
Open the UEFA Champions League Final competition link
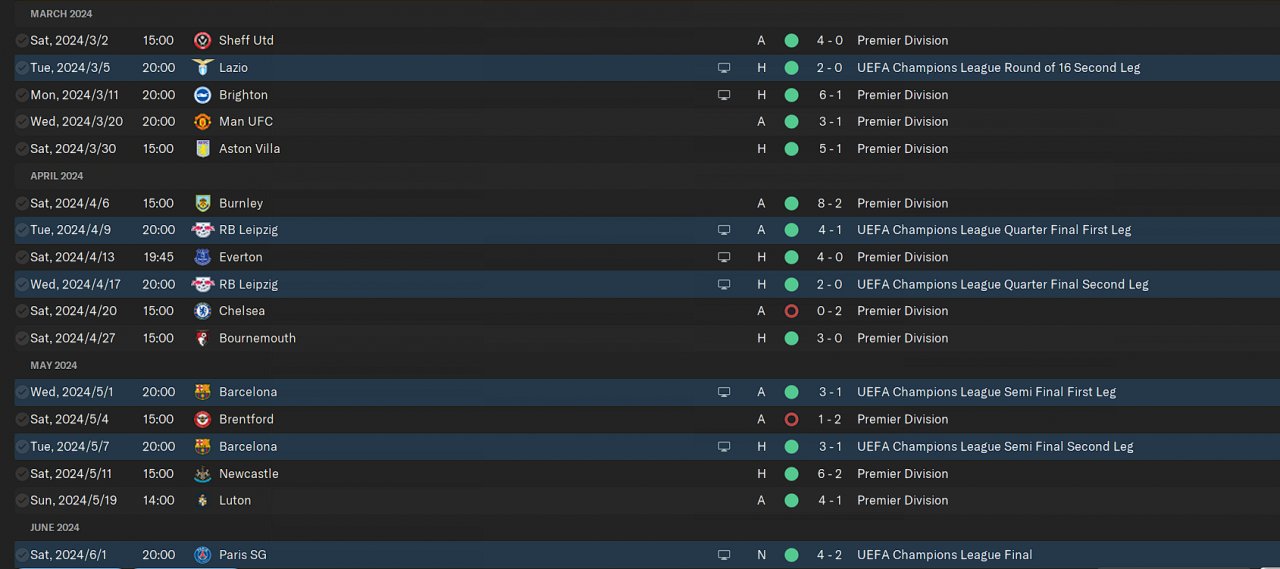pyautogui.click(x=944, y=555)
